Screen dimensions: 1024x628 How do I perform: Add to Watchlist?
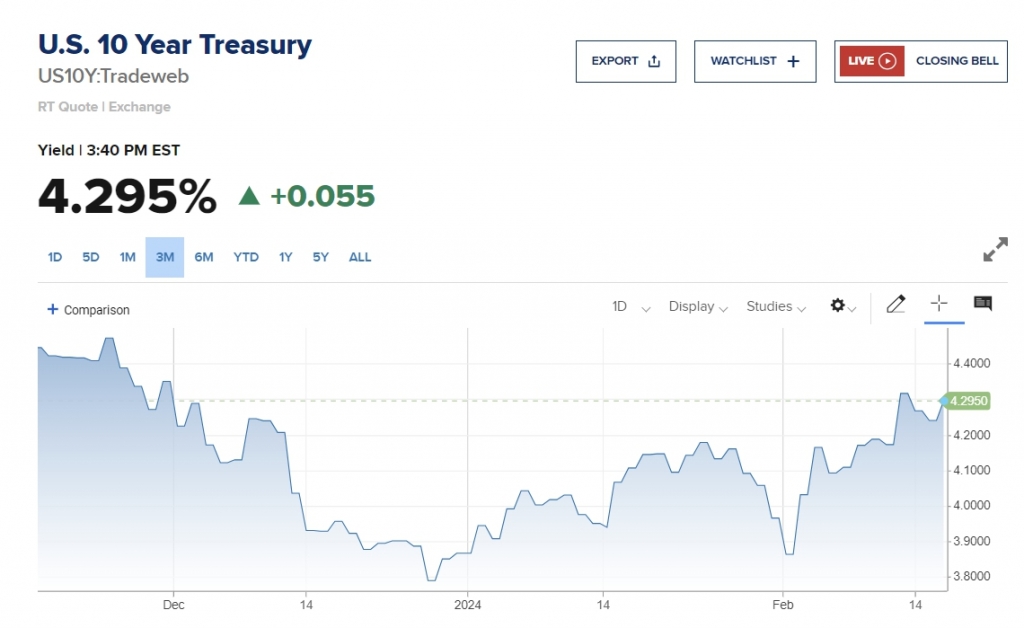click(755, 61)
